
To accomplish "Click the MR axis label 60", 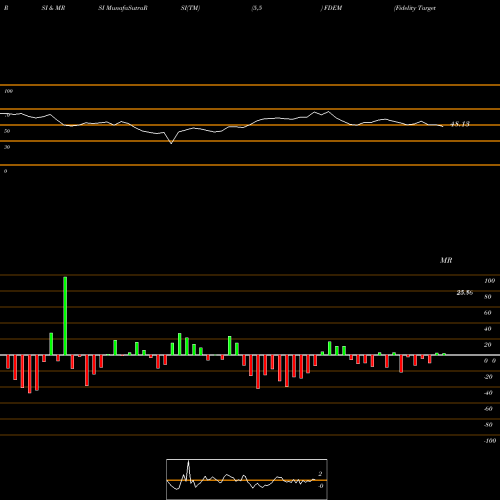I will pyautogui.click(x=488, y=313).
